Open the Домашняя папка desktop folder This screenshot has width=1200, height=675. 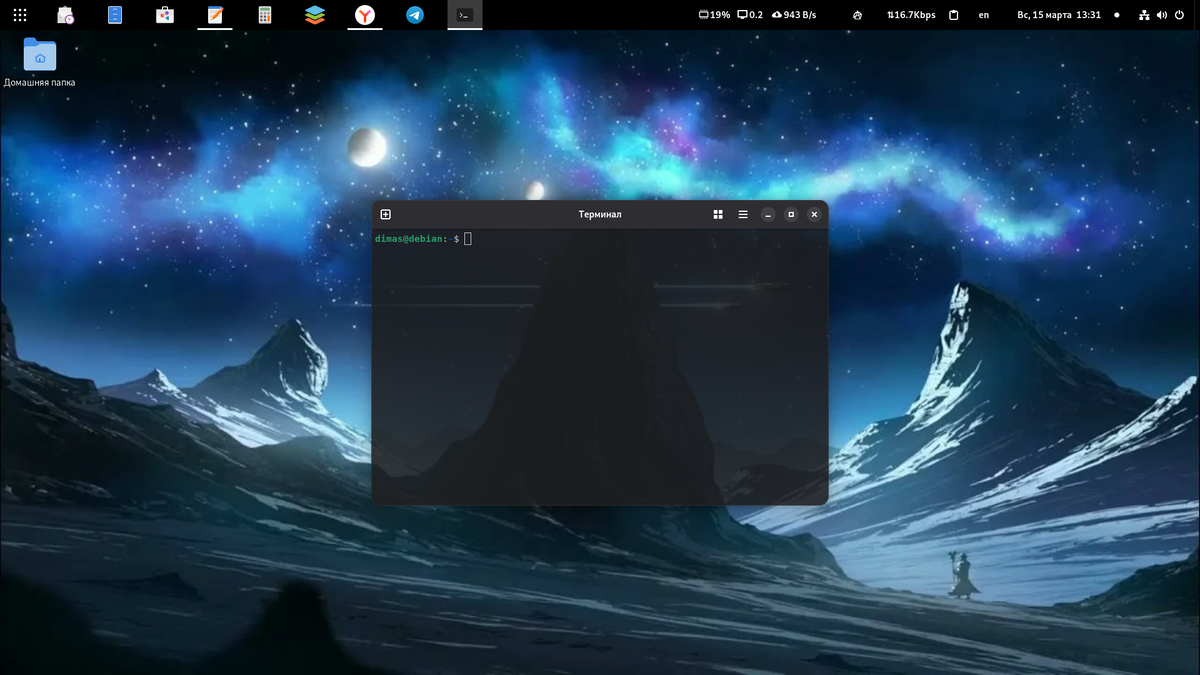[x=40, y=62]
